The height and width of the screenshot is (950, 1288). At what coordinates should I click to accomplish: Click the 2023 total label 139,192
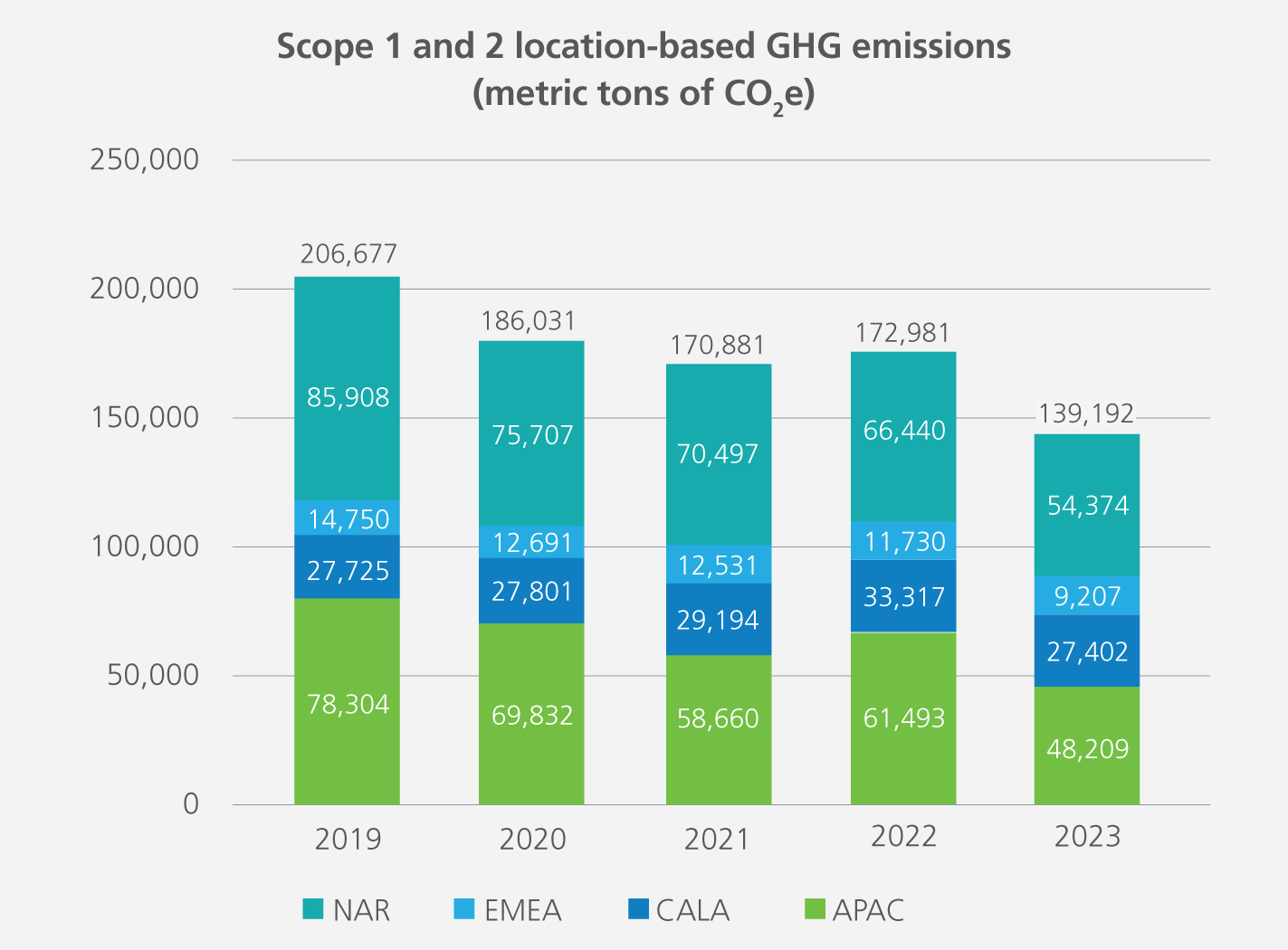[1086, 413]
